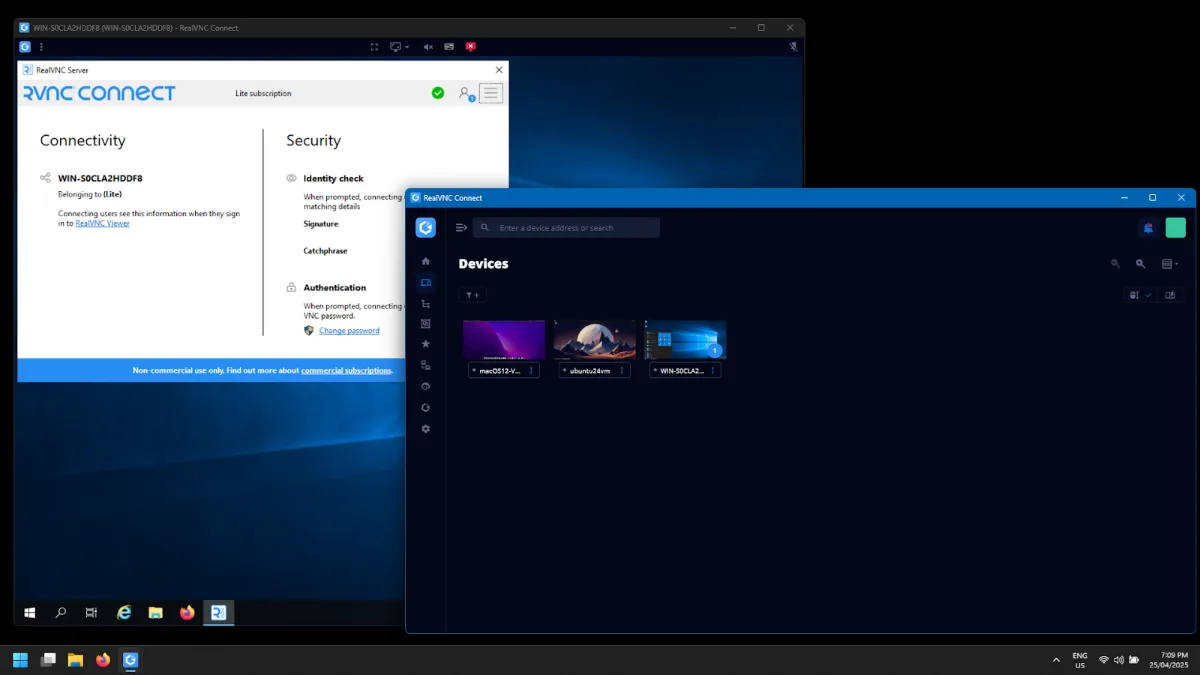Click the Change password link
Screen dimensions: 1200x675
point(349,330)
